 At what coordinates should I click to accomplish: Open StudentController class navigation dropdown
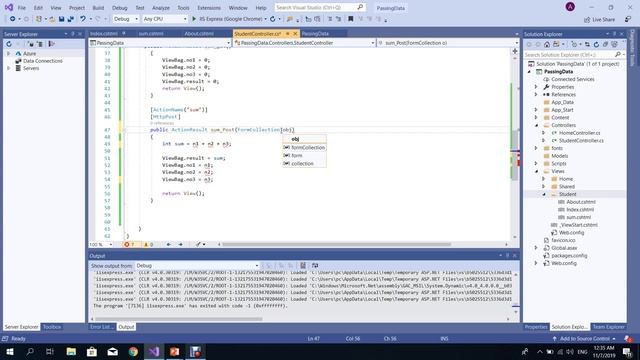[x=304, y=43]
